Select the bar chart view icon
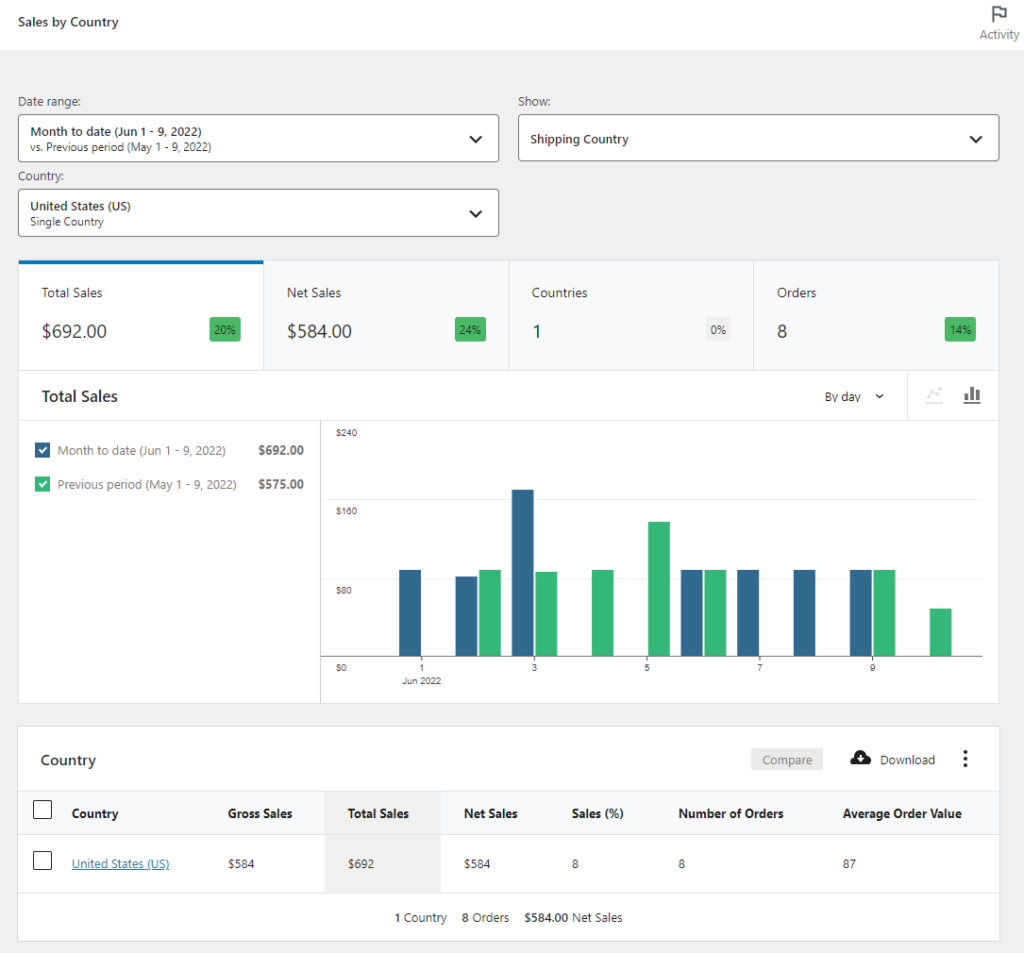Image resolution: width=1024 pixels, height=953 pixels. pyautogui.click(x=971, y=395)
